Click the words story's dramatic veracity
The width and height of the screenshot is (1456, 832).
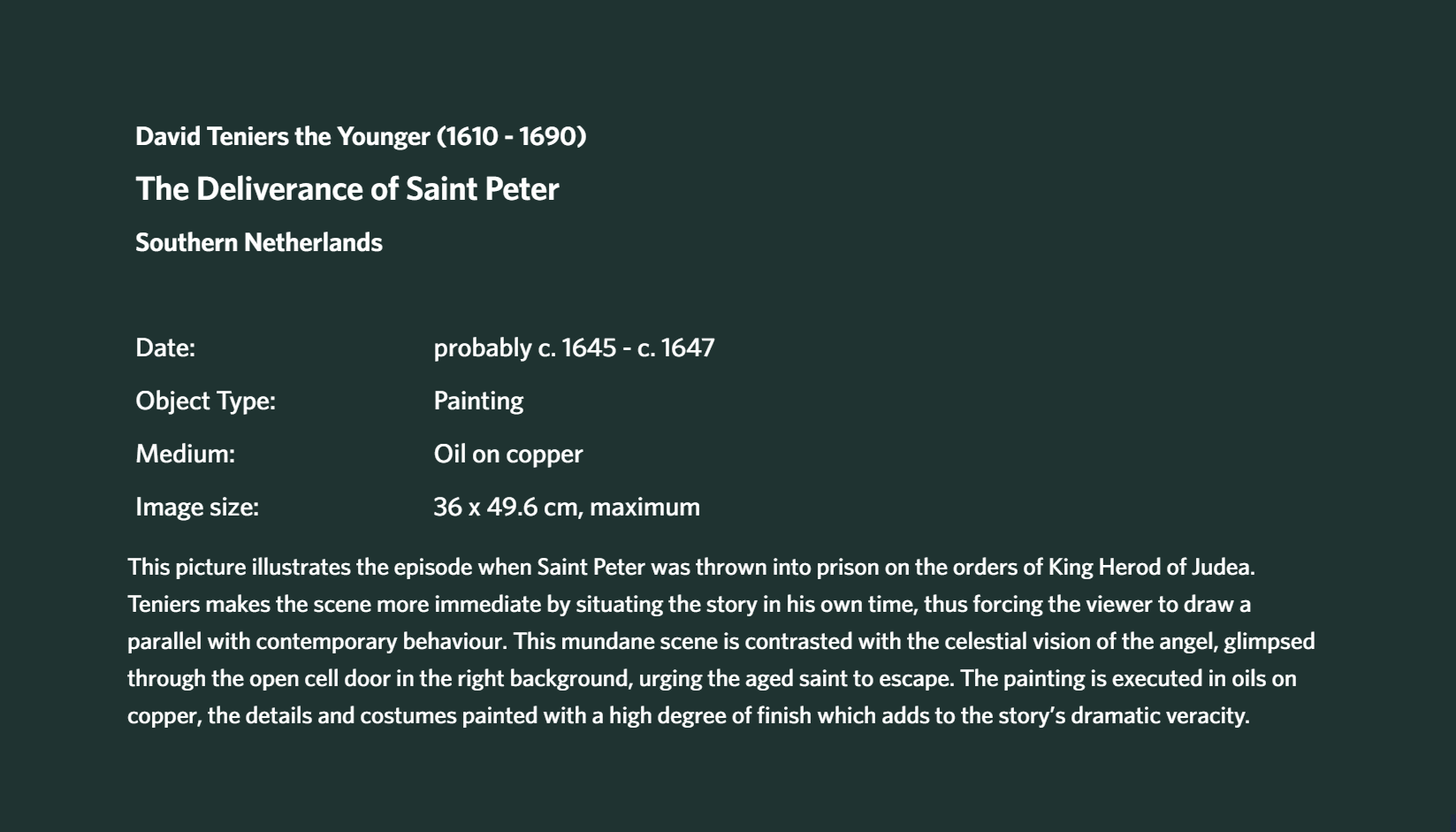click(x=1124, y=716)
